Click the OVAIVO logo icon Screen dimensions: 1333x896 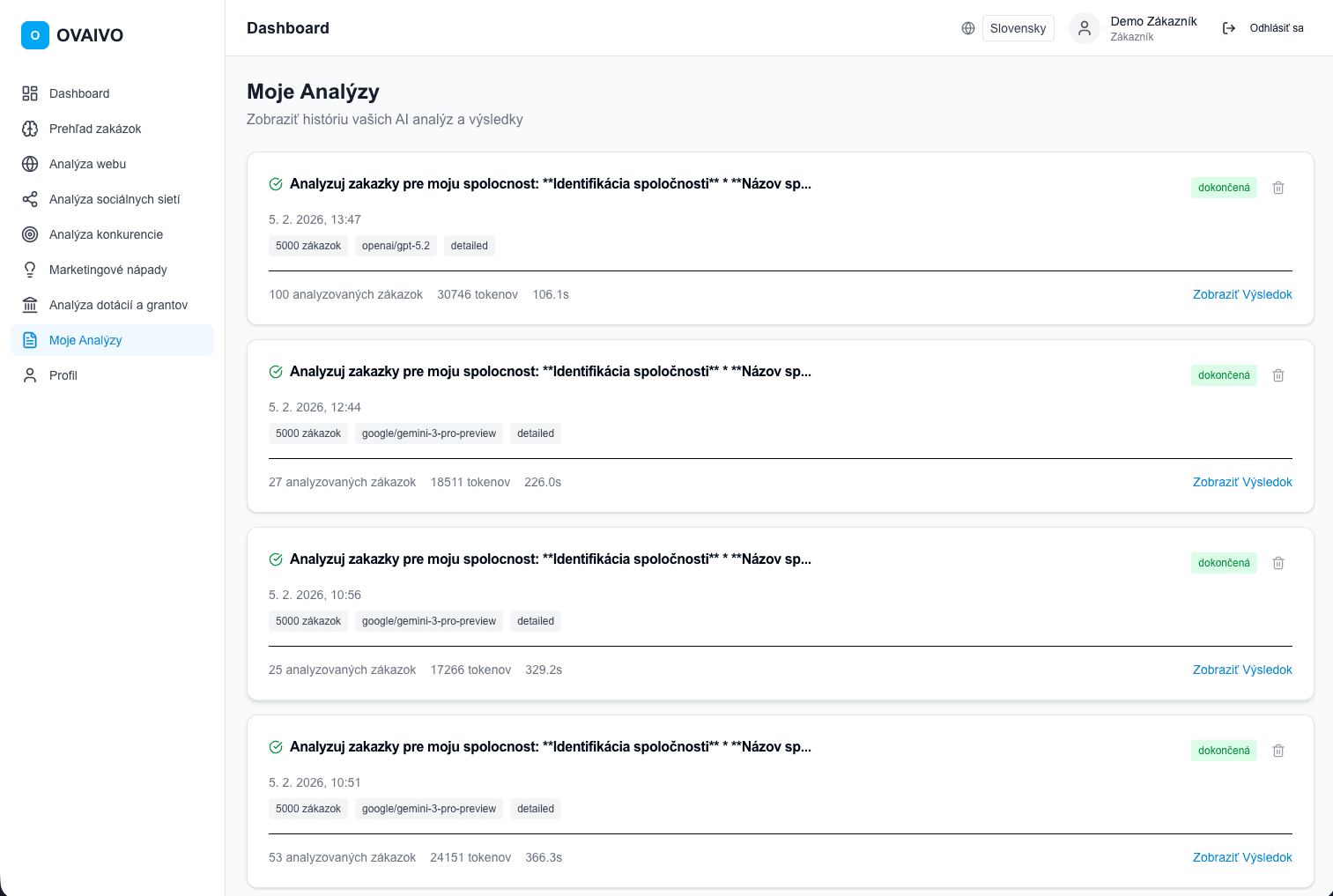tap(35, 35)
